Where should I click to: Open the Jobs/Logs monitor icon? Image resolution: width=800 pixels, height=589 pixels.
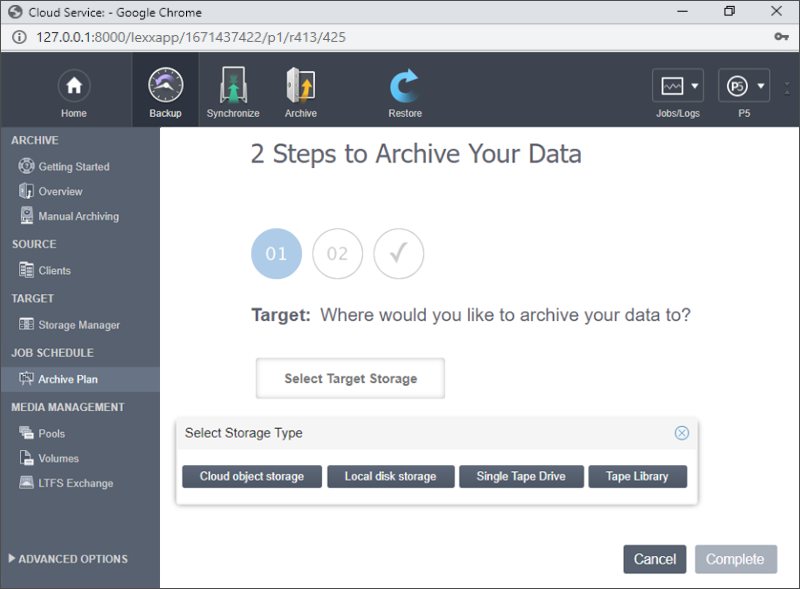tap(672, 86)
